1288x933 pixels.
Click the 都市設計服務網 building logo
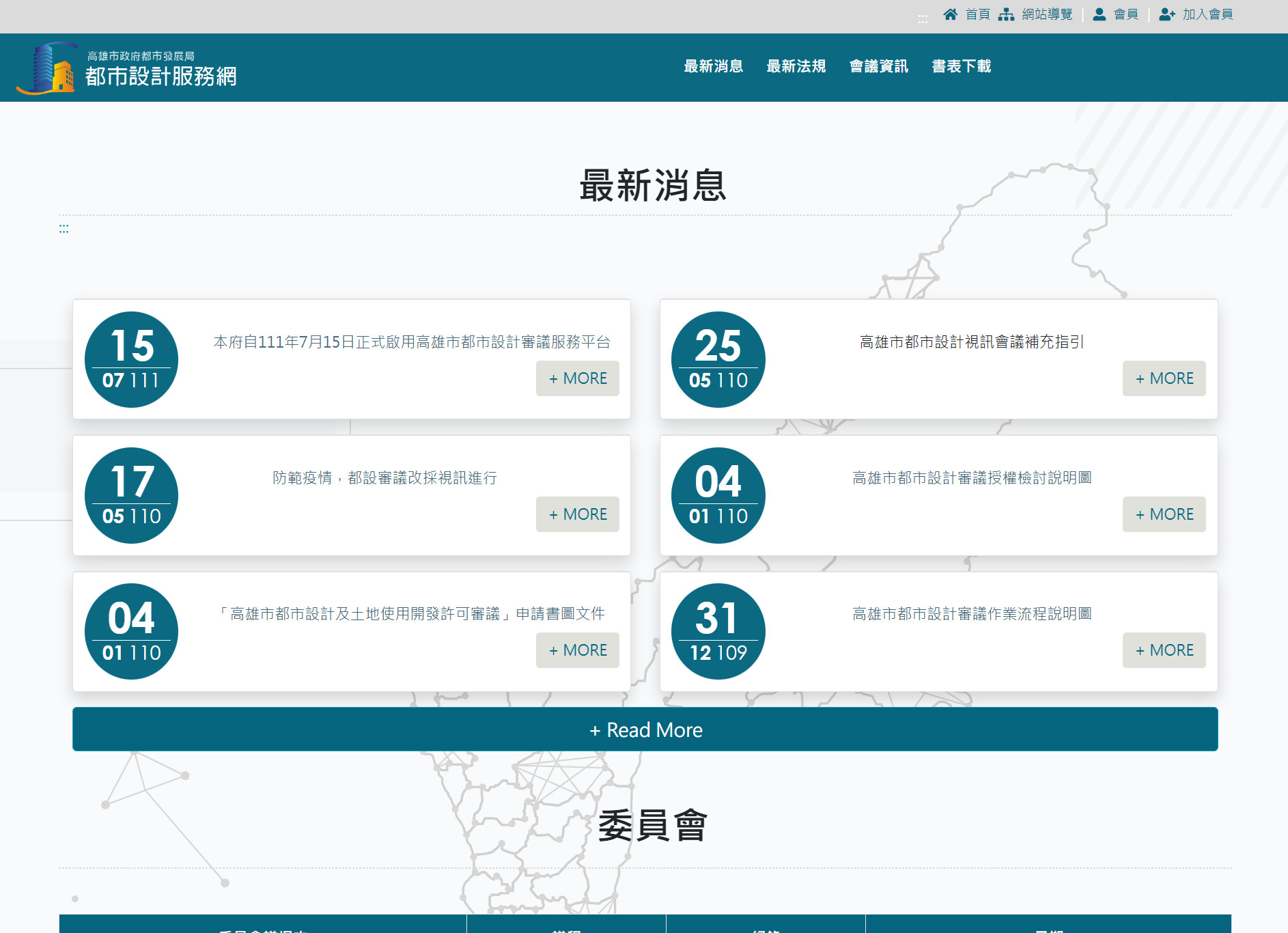(46, 68)
